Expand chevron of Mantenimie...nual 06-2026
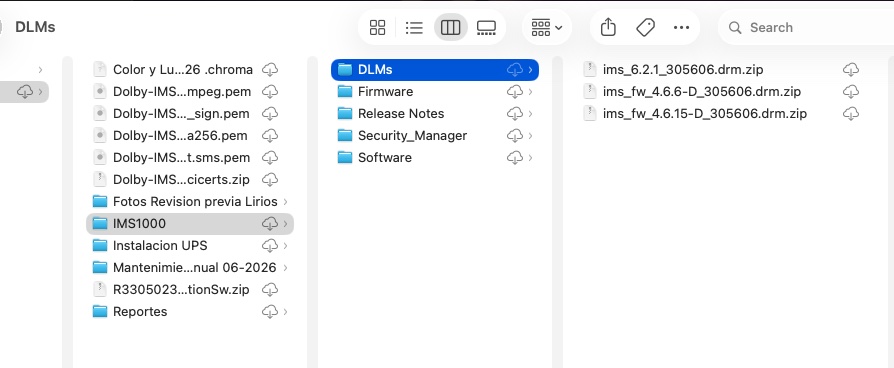Image resolution: width=894 pixels, height=368 pixels. click(285, 268)
